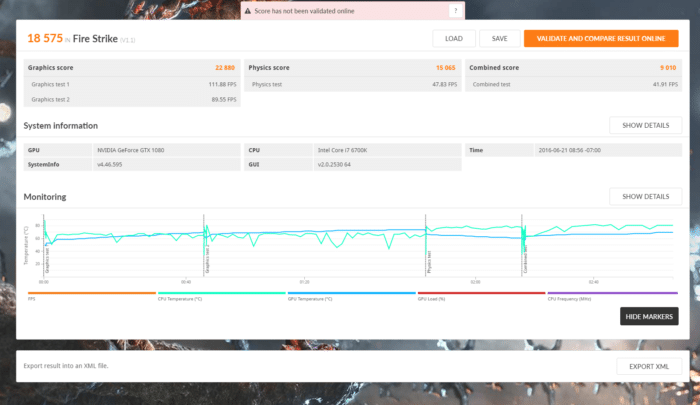This screenshot has width=700, height=405.
Task: Click the HIDE MARKERS button
Action: point(649,316)
